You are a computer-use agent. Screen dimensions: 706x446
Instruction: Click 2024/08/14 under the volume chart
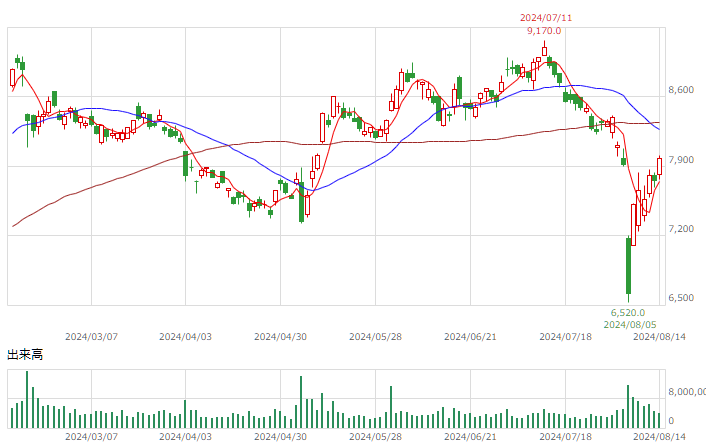[660, 437]
